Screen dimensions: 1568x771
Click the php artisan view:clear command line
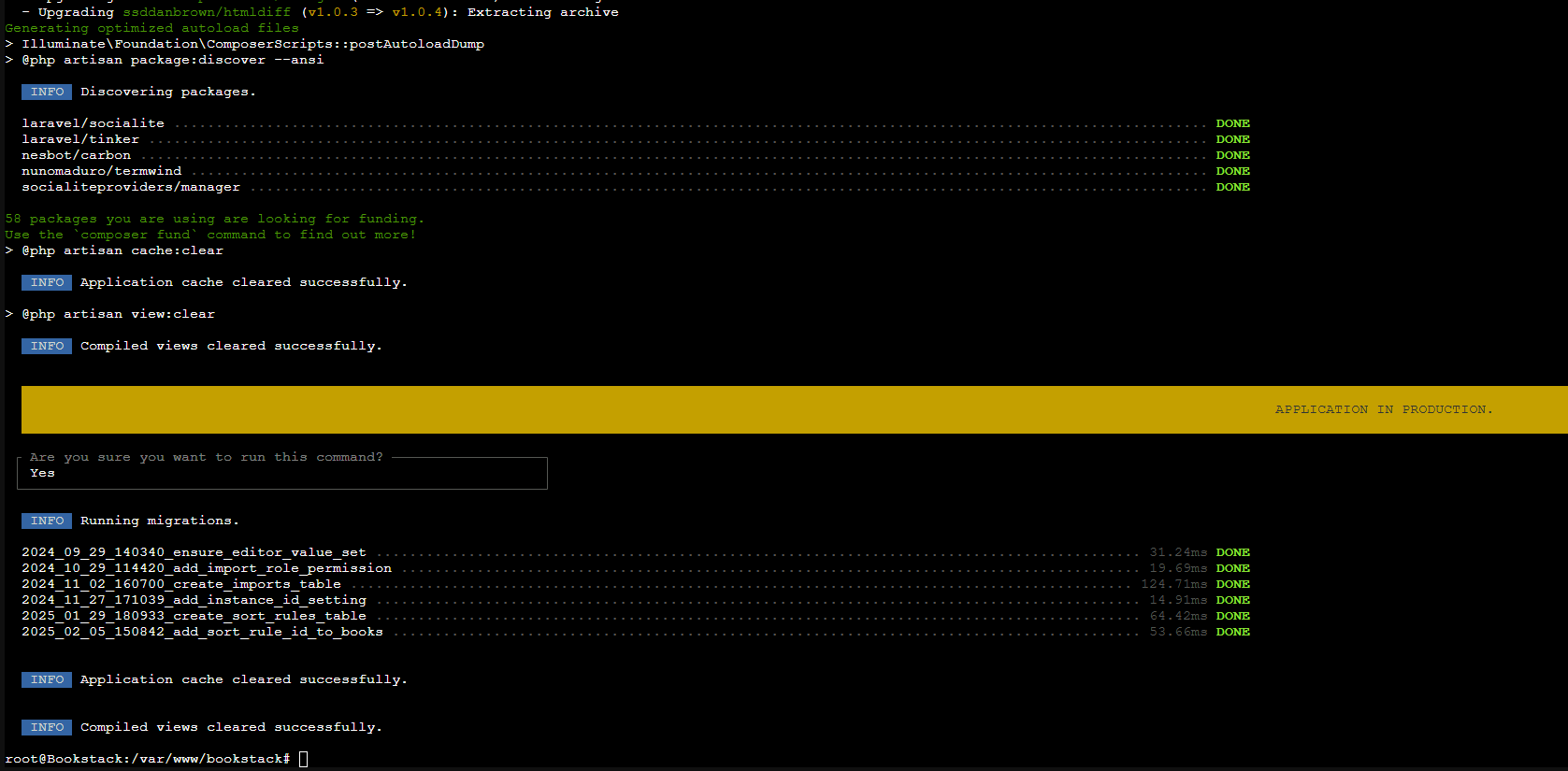[x=119, y=314]
